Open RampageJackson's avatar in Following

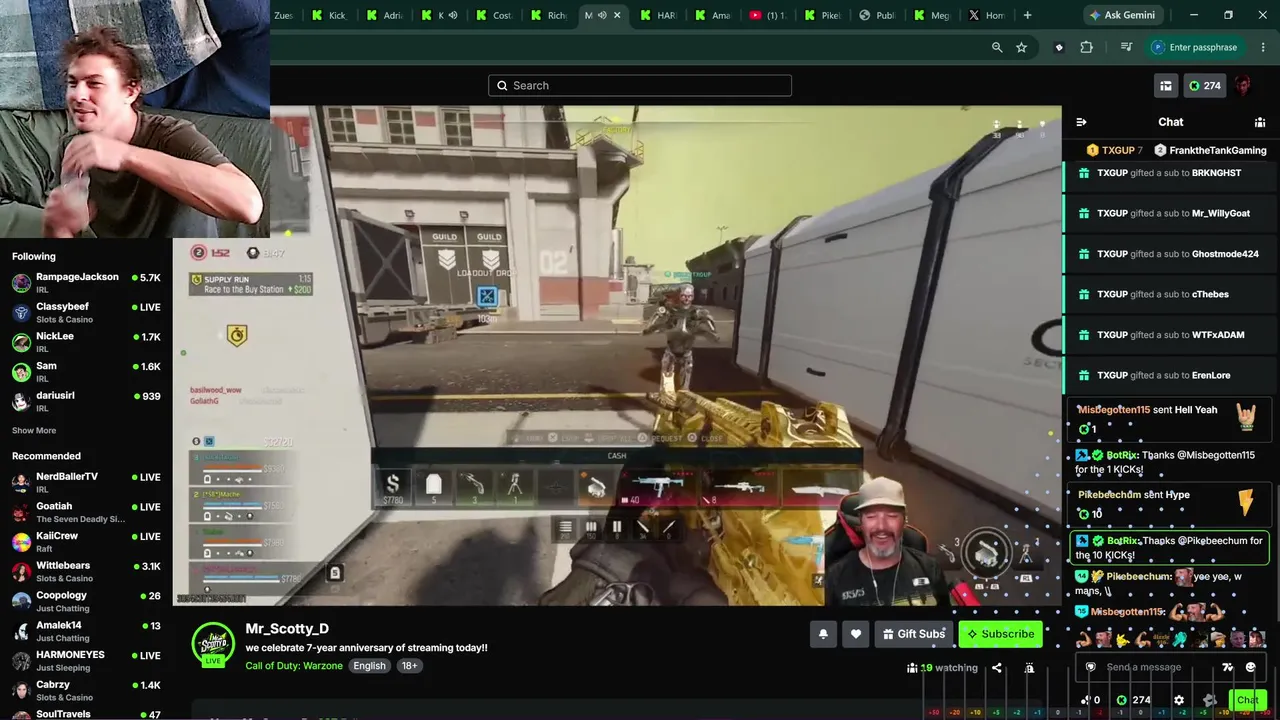pyautogui.click(x=21, y=283)
